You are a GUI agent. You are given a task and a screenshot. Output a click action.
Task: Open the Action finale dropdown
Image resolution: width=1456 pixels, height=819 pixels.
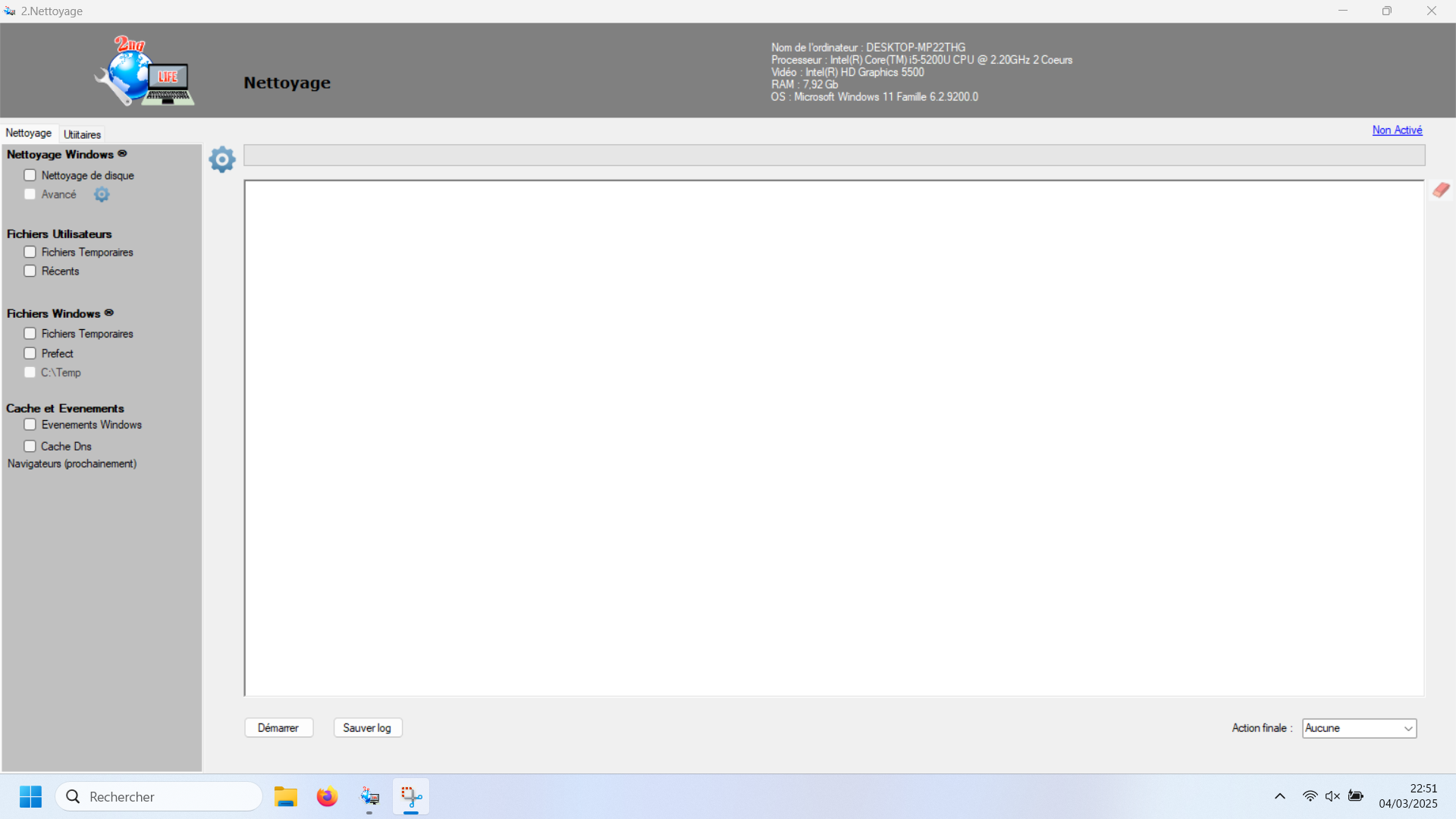[1359, 728]
